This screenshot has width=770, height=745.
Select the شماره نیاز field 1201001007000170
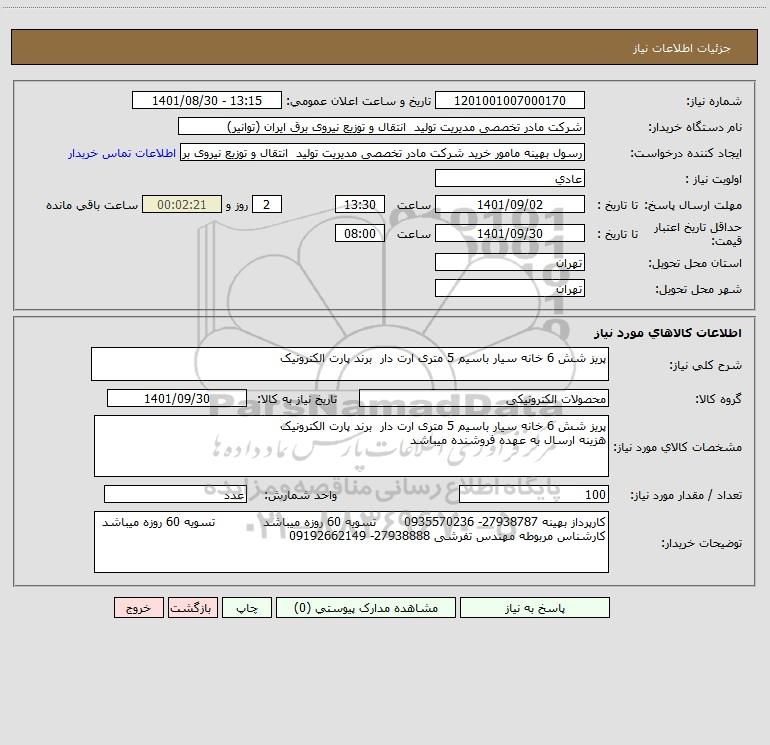coord(510,100)
